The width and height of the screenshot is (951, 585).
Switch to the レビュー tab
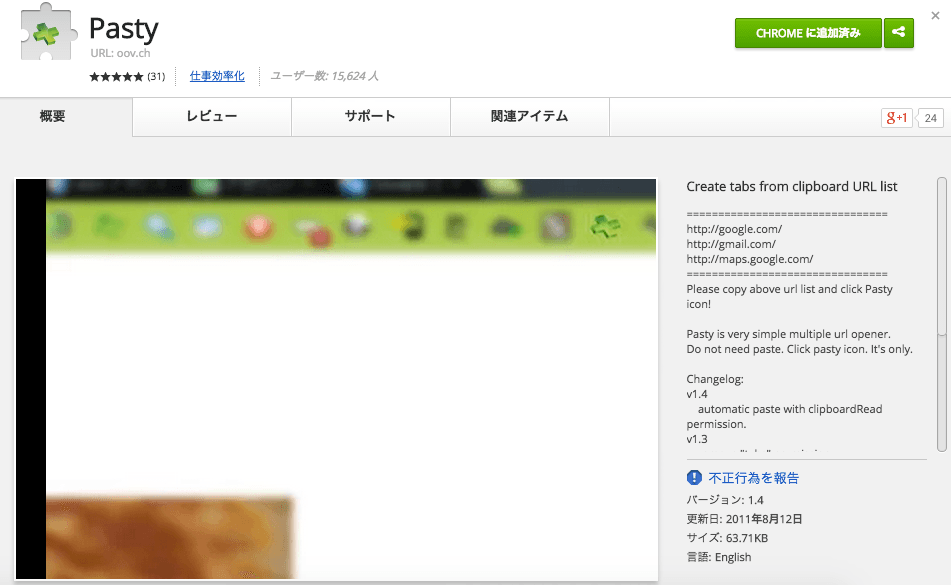212,116
